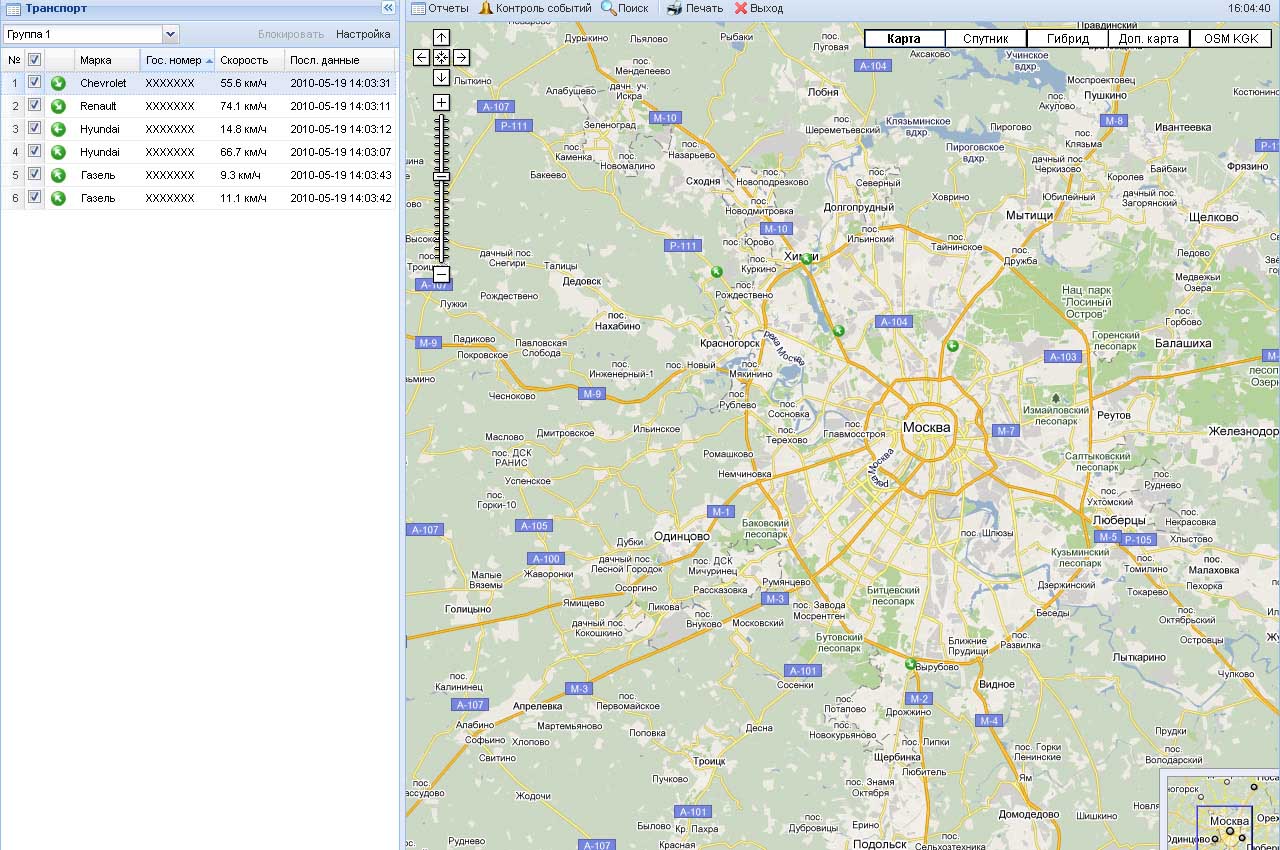1280x850 pixels.
Task: Collapse the Транспорт panel with double chevron
Action: (x=388, y=8)
